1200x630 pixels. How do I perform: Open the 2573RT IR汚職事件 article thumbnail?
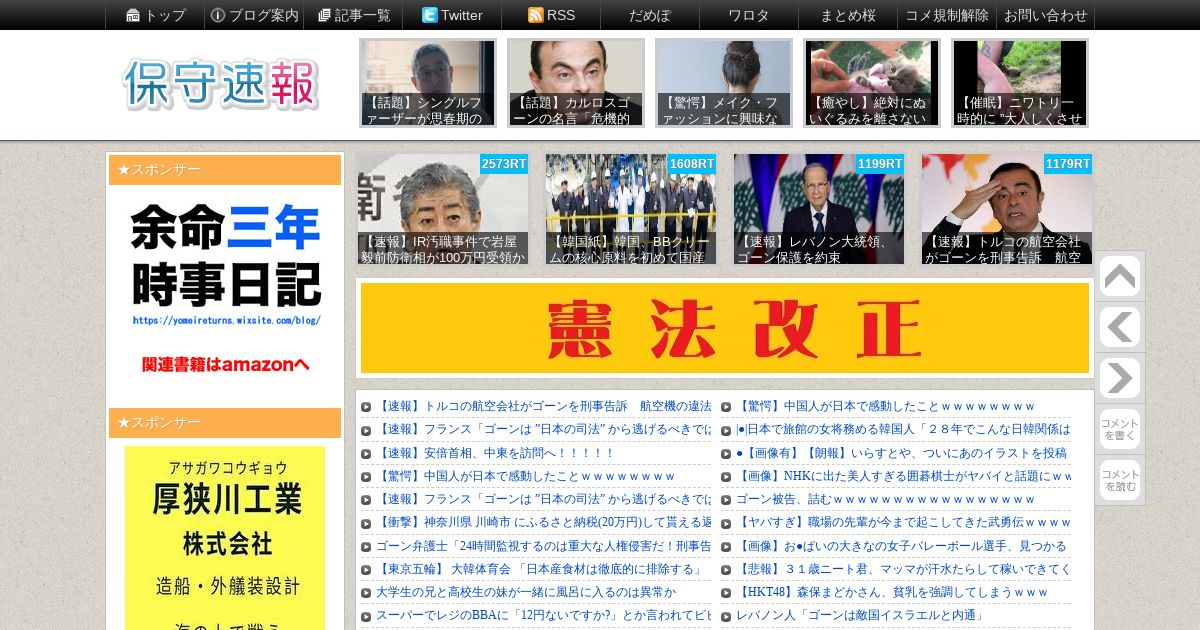[x=443, y=209]
